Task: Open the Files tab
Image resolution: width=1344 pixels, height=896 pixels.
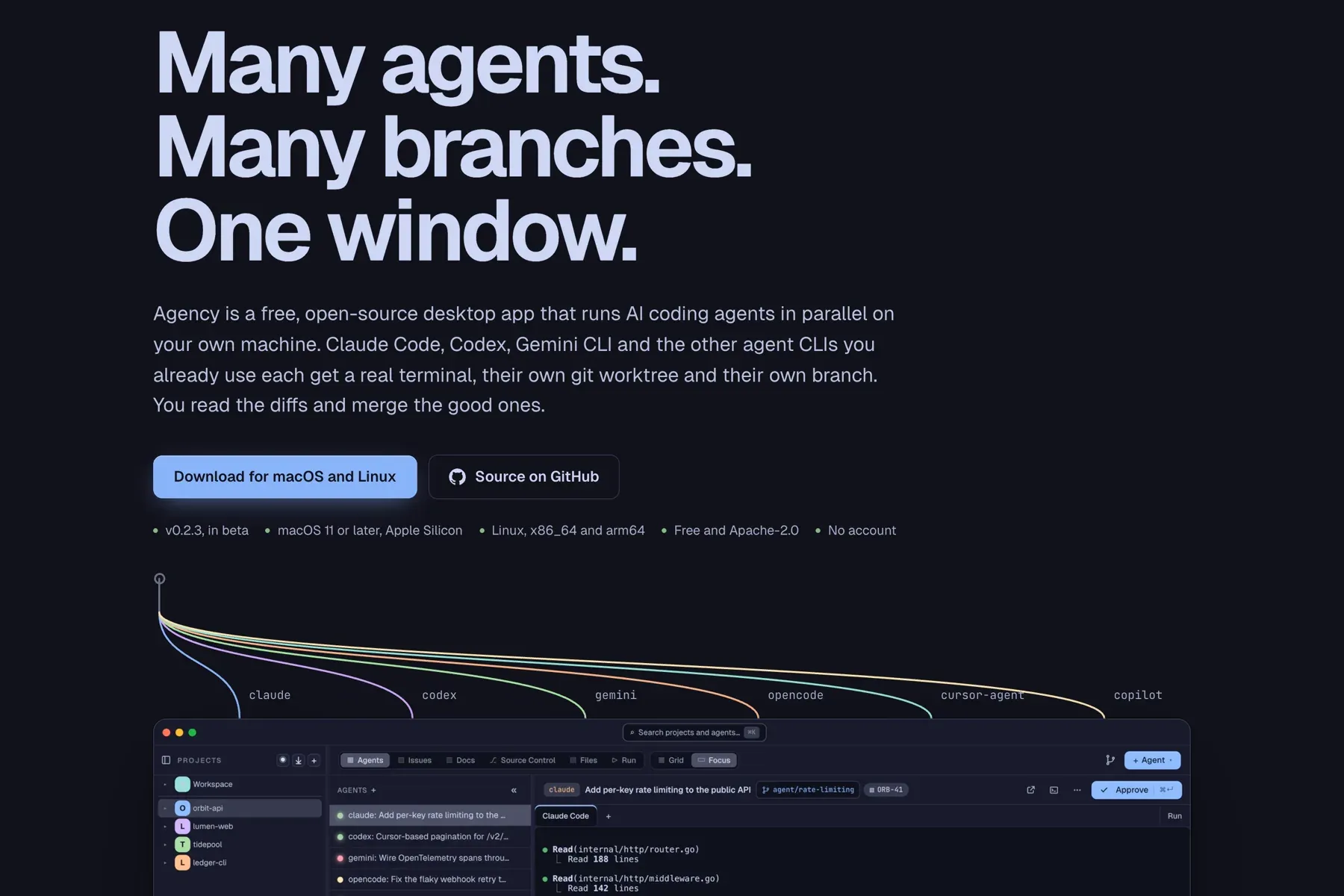Action: tap(583, 760)
